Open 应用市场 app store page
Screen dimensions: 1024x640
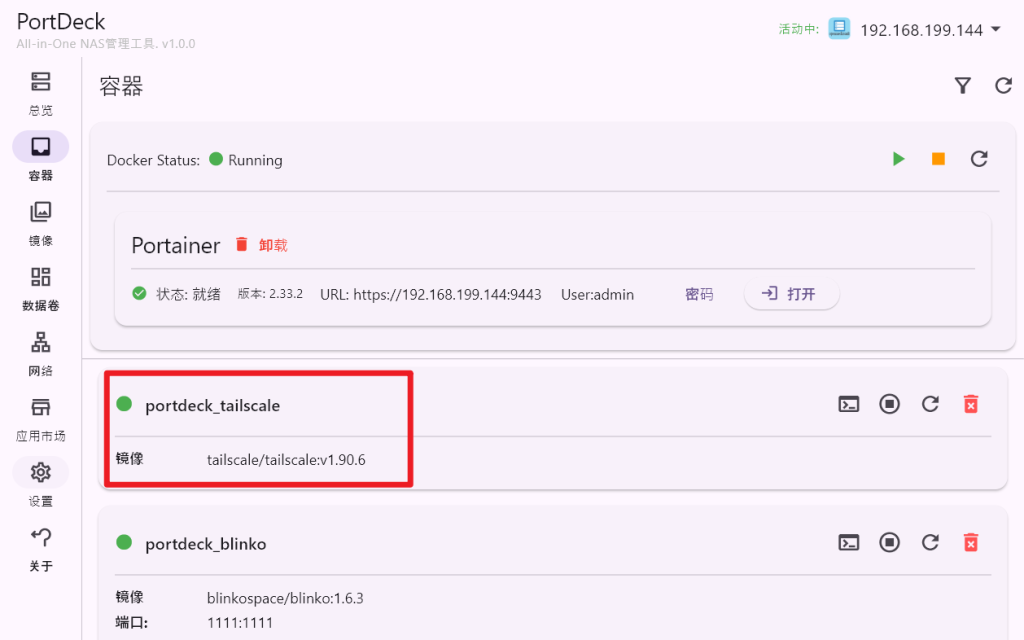(x=41, y=418)
